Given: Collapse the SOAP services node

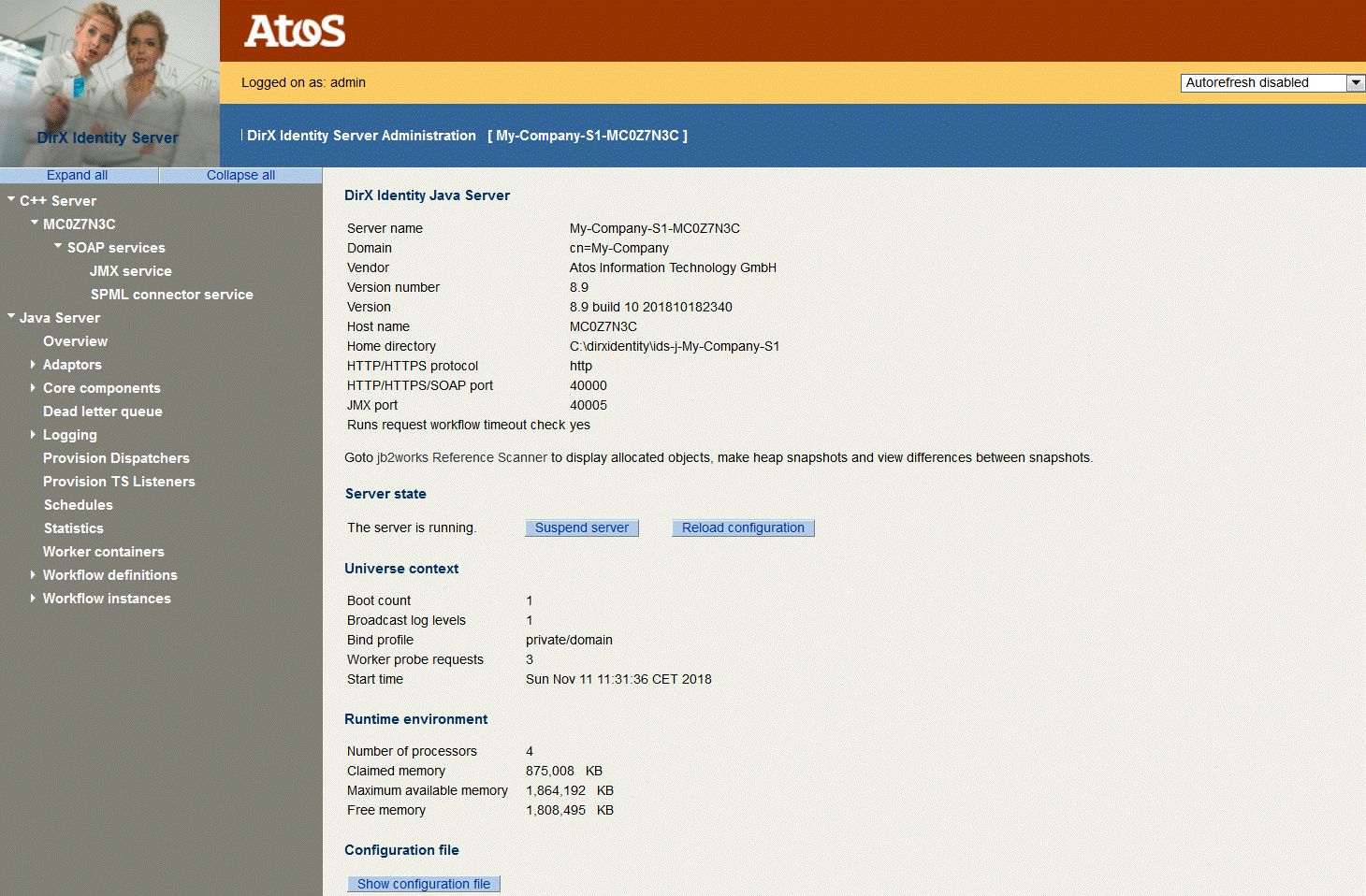Looking at the screenshot, I should point(57,247).
